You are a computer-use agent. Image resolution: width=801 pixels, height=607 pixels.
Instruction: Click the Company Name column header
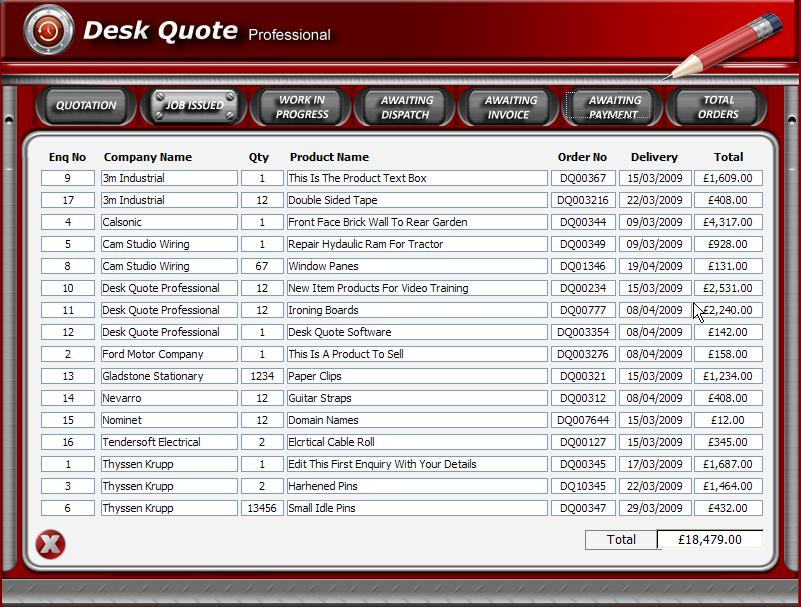147,157
